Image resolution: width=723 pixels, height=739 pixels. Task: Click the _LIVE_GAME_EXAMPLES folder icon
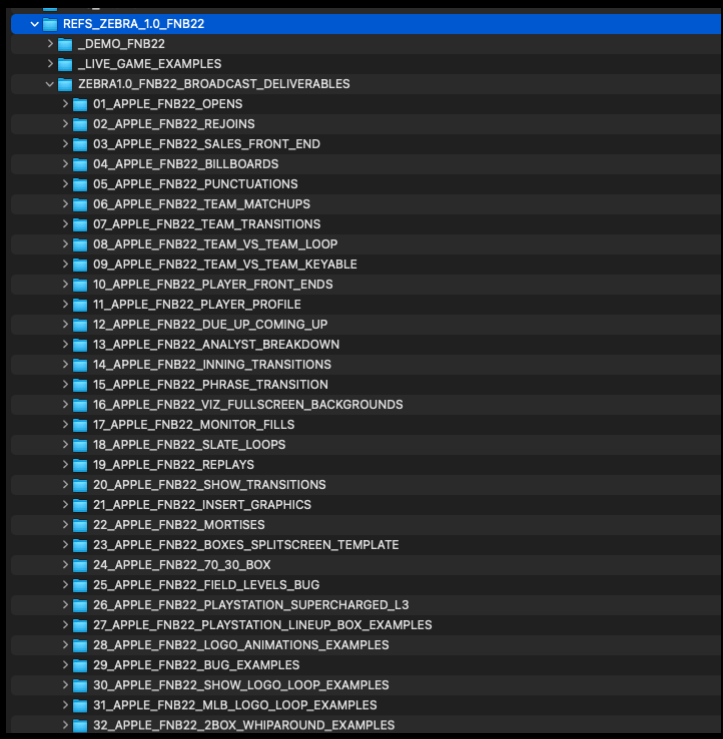coord(65,64)
